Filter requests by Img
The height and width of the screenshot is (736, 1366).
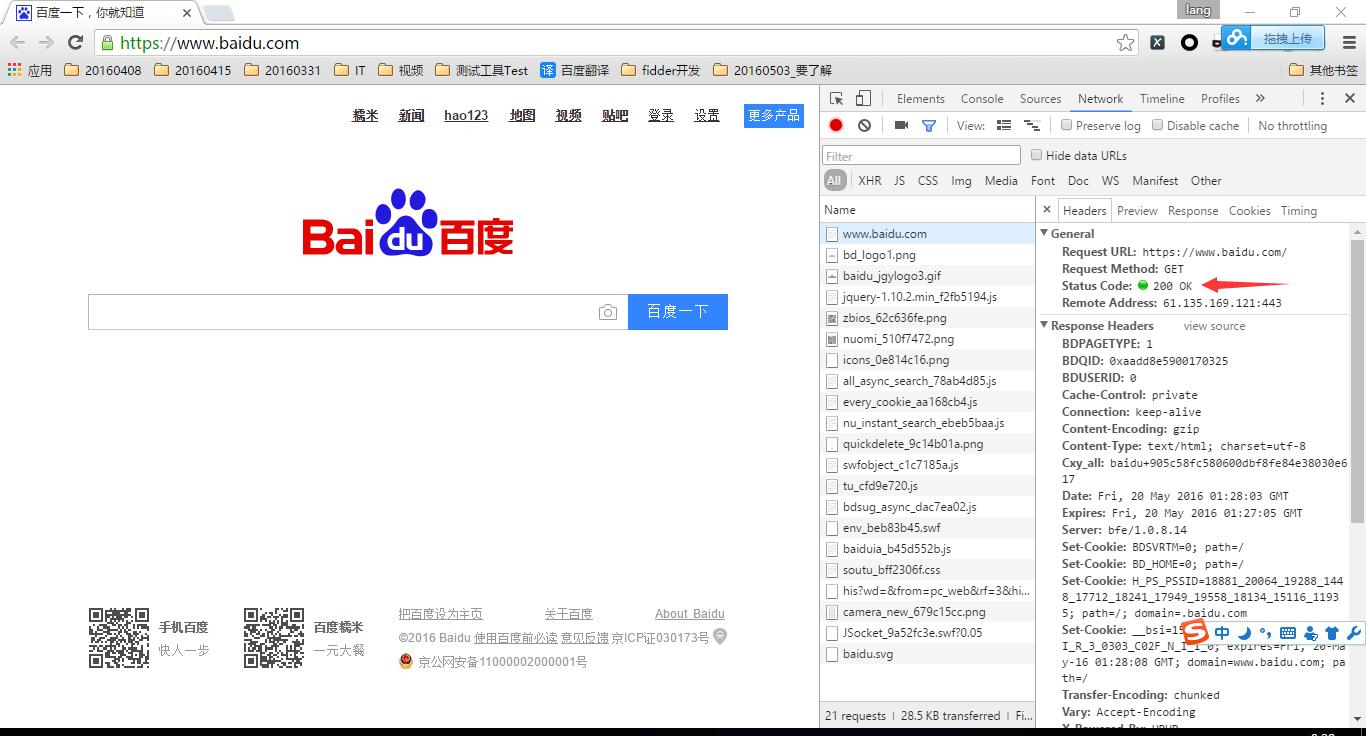(x=961, y=181)
